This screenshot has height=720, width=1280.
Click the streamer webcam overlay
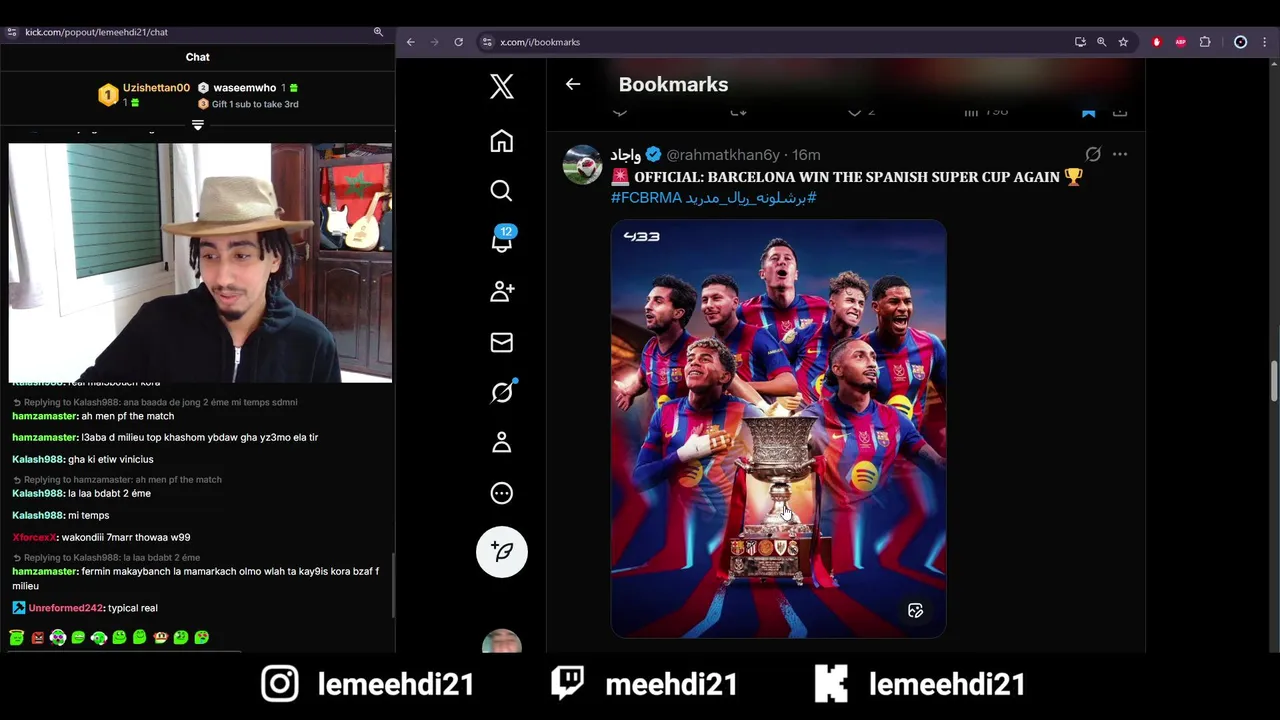tap(200, 263)
